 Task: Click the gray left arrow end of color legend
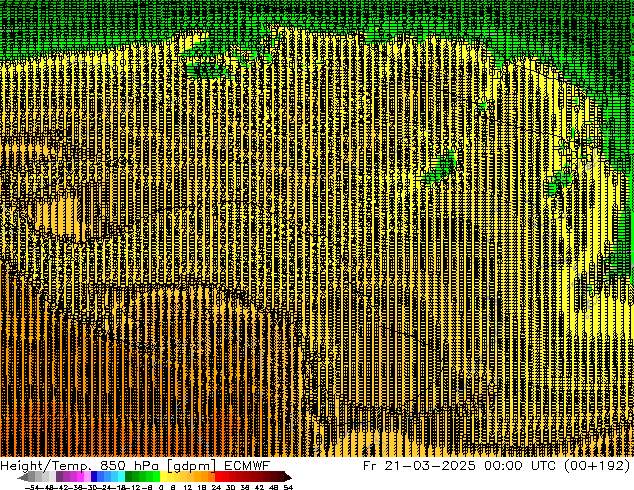click(22, 477)
